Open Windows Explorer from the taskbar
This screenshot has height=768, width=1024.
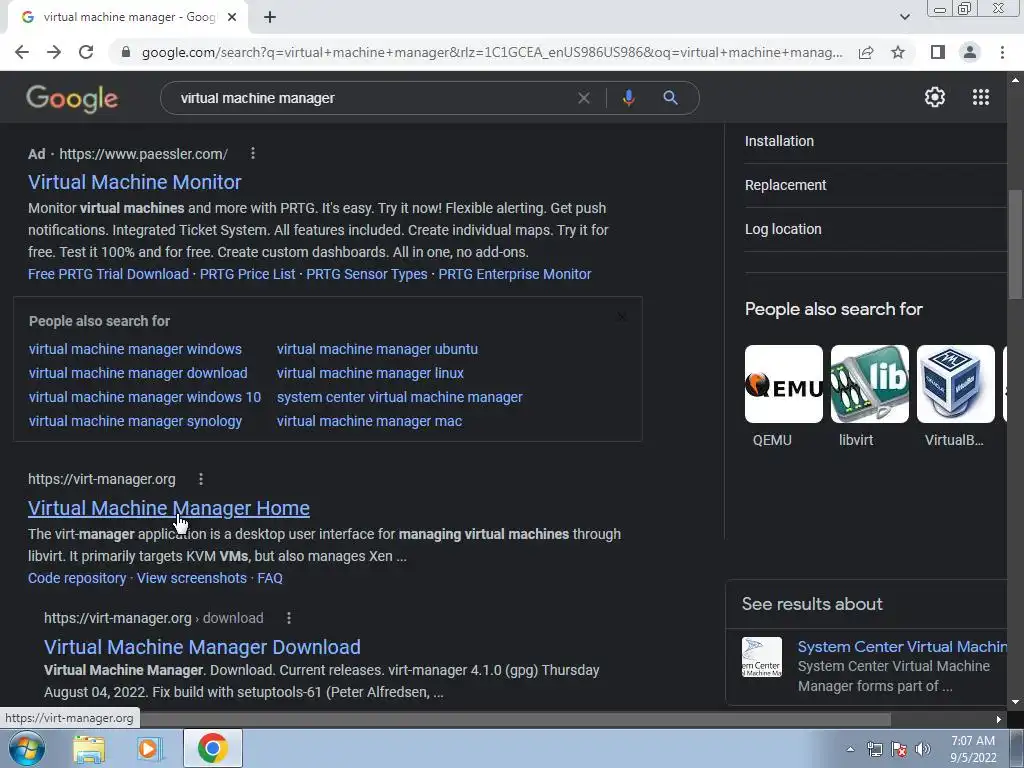88,750
